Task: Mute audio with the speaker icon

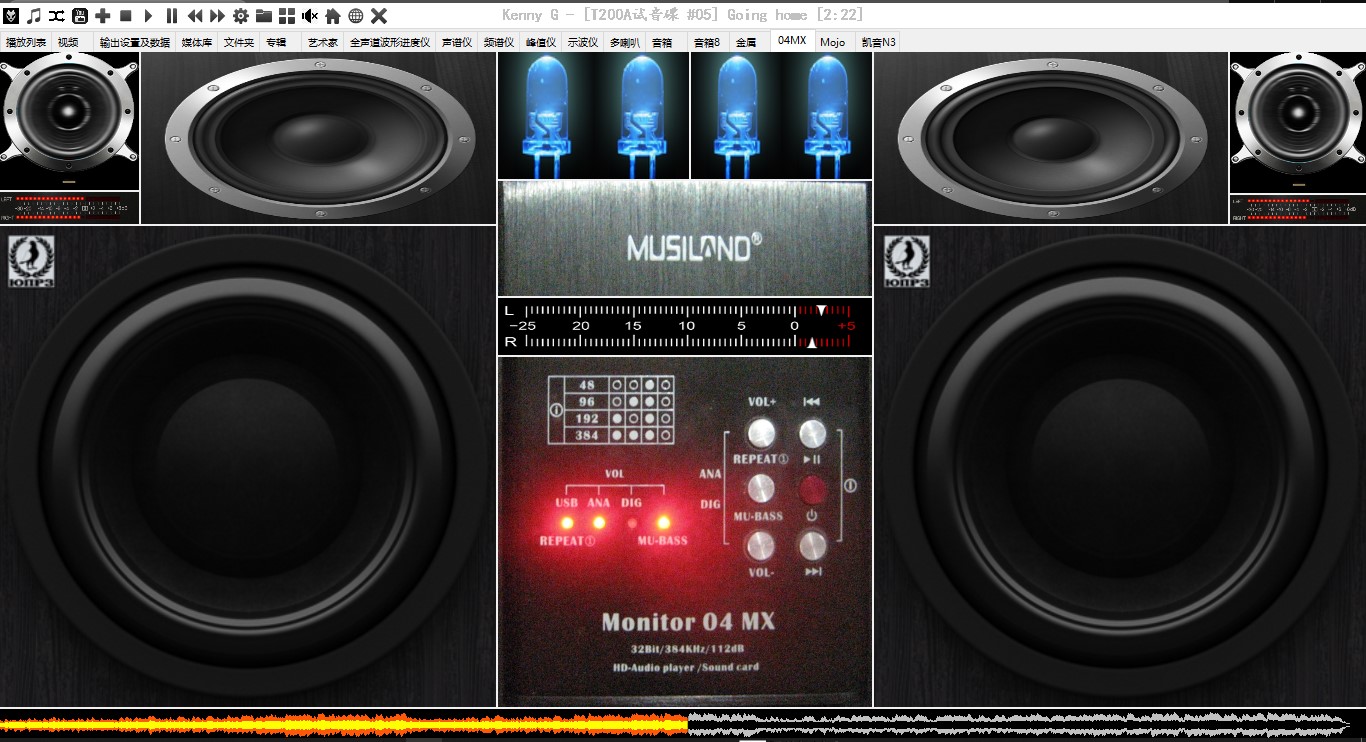Action: tap(310, 15)
